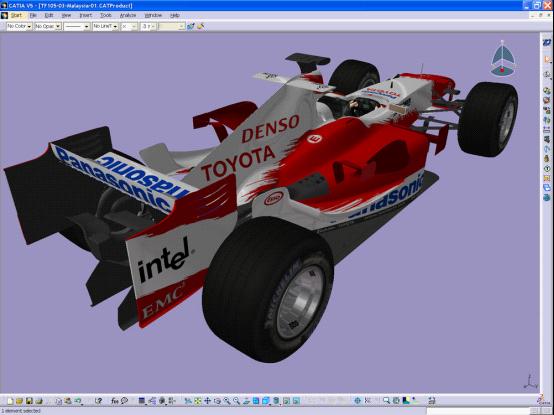
Task: Save the product with Save icon
Action: 29,401
